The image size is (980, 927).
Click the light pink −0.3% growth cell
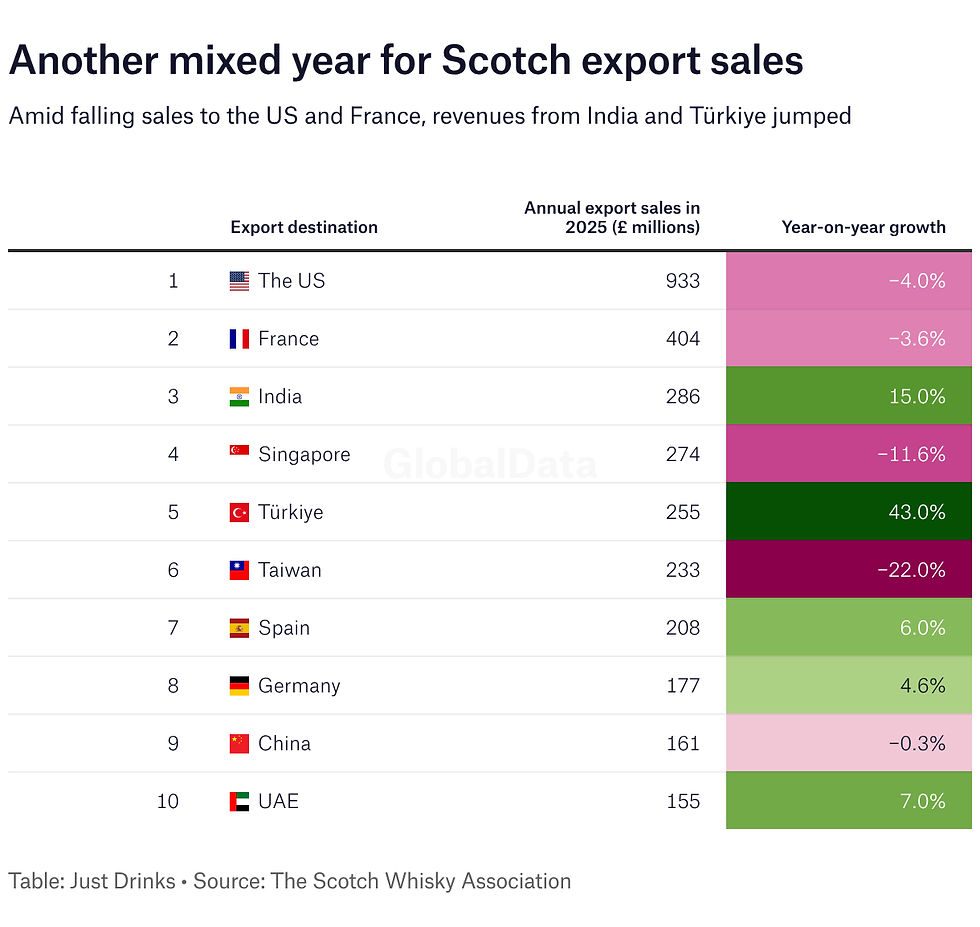click(x=849, y=743)
